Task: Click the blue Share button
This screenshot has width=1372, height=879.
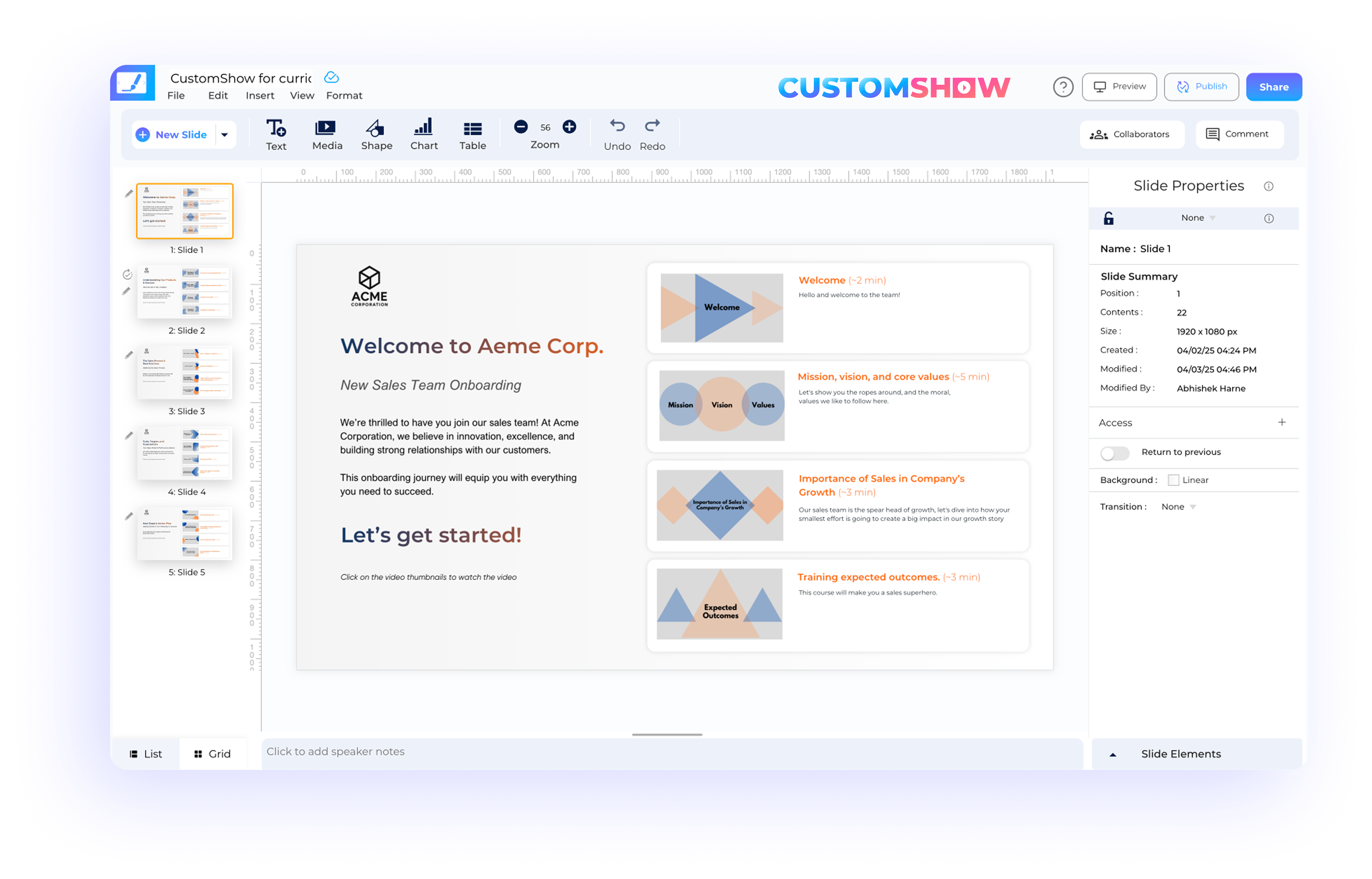Action: pos(1273,87)
